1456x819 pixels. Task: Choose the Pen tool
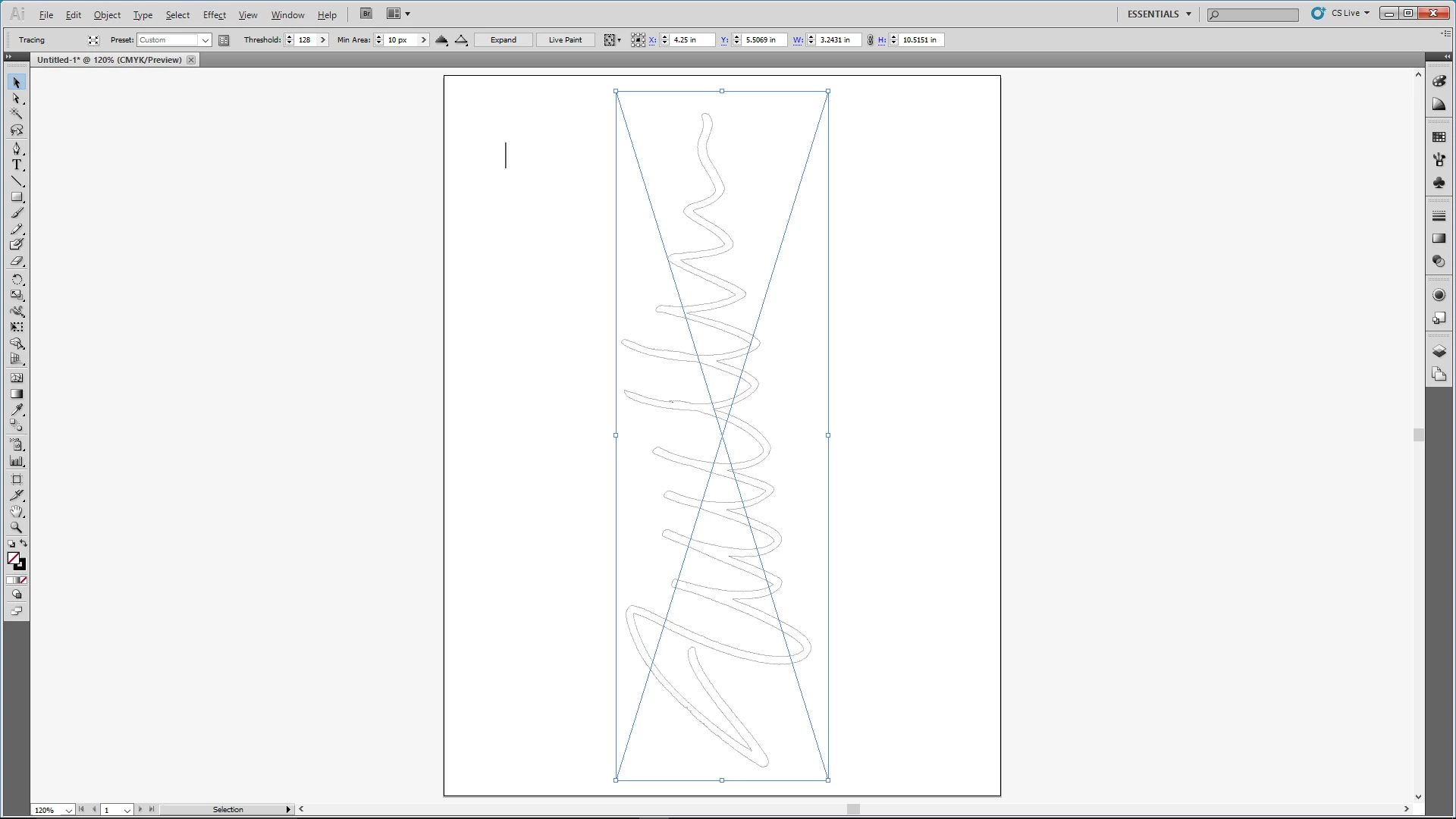[x=17, y=149]
